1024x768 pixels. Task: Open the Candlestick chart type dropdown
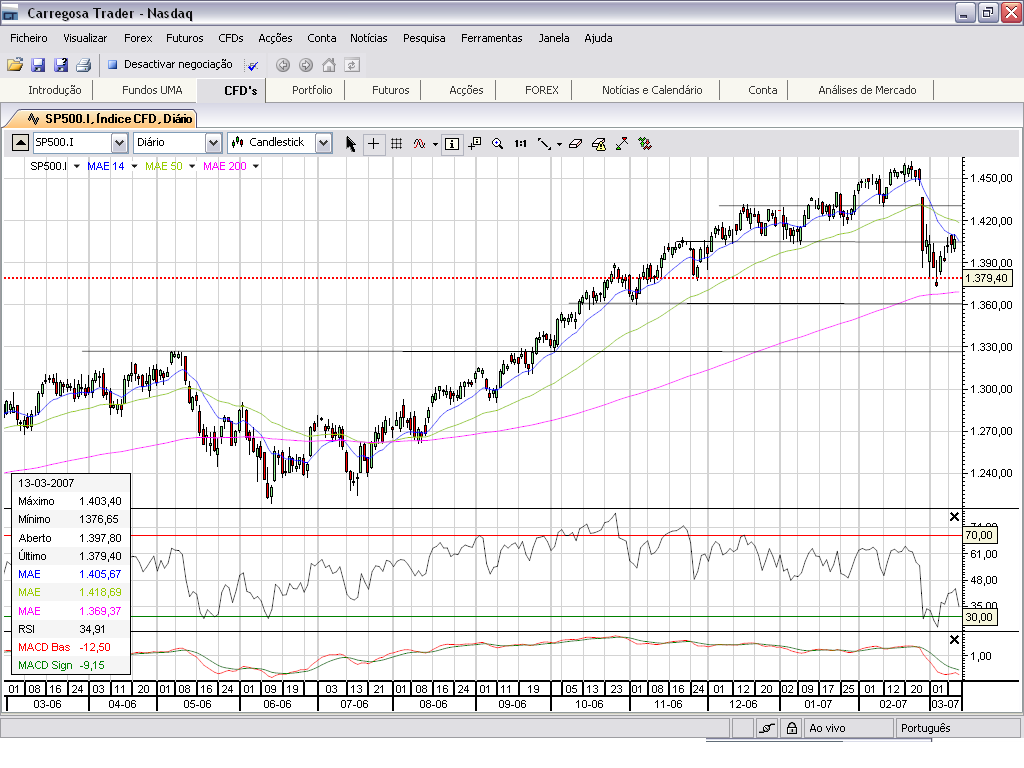tap(323, 143)
